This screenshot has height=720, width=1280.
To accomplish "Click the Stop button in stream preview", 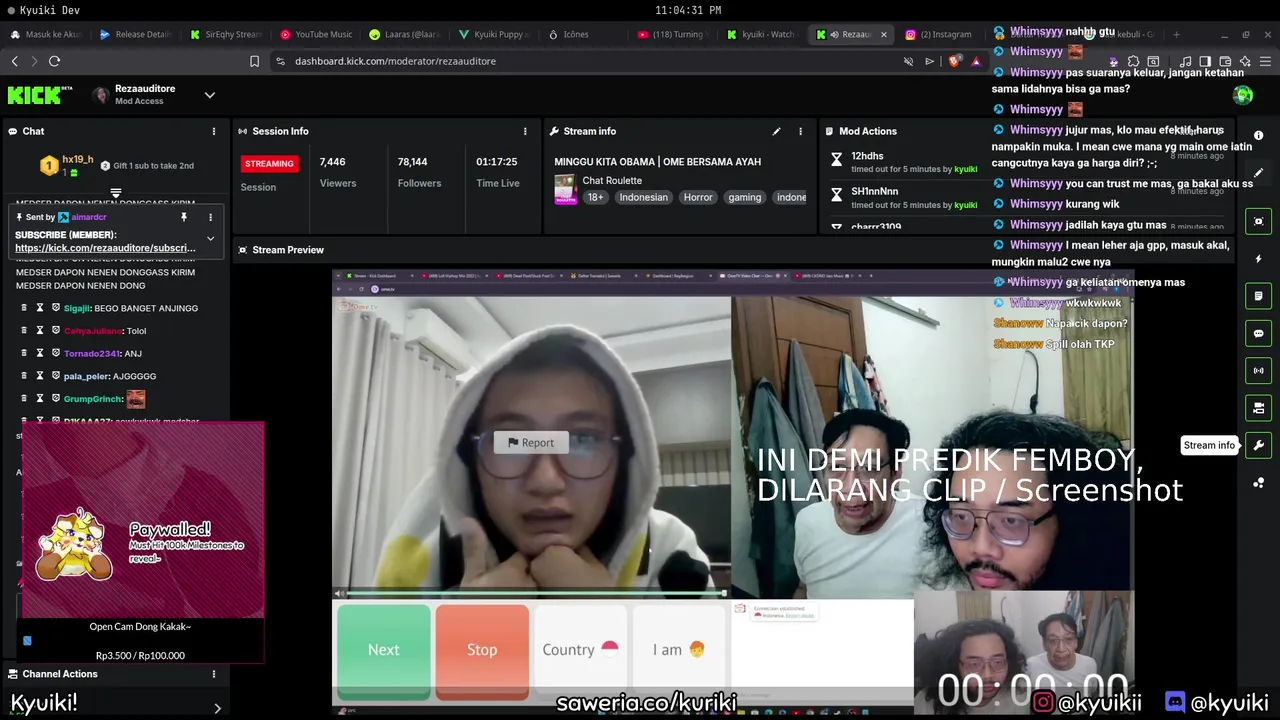I will click(482, 650).
